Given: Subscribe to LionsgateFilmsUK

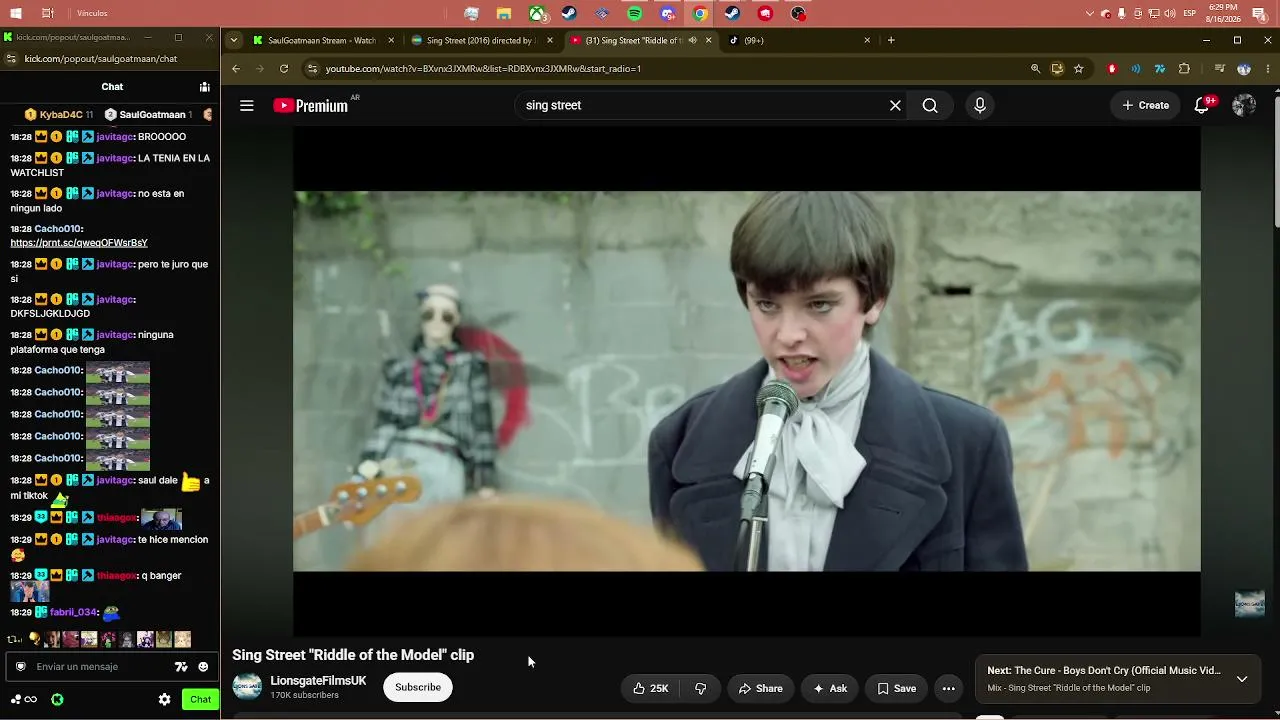Looking at the screenshot, I should coord(418,687).
